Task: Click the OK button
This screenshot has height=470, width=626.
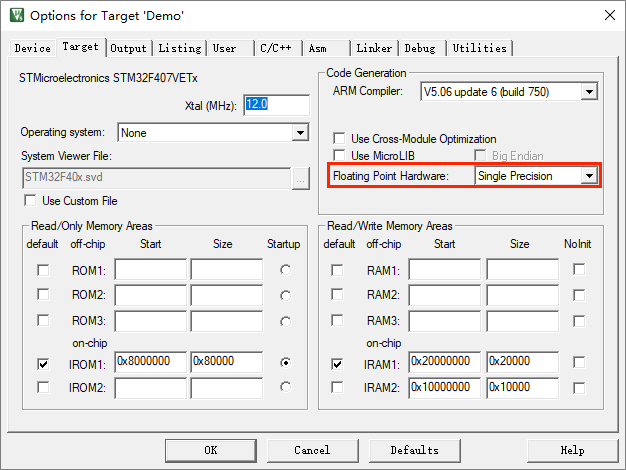Action: 210,450
